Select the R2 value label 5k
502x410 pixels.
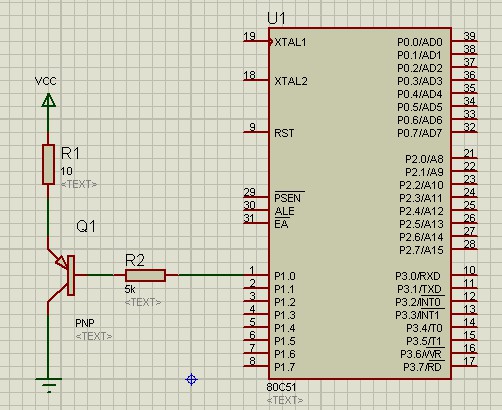click(x=130, y=289)
